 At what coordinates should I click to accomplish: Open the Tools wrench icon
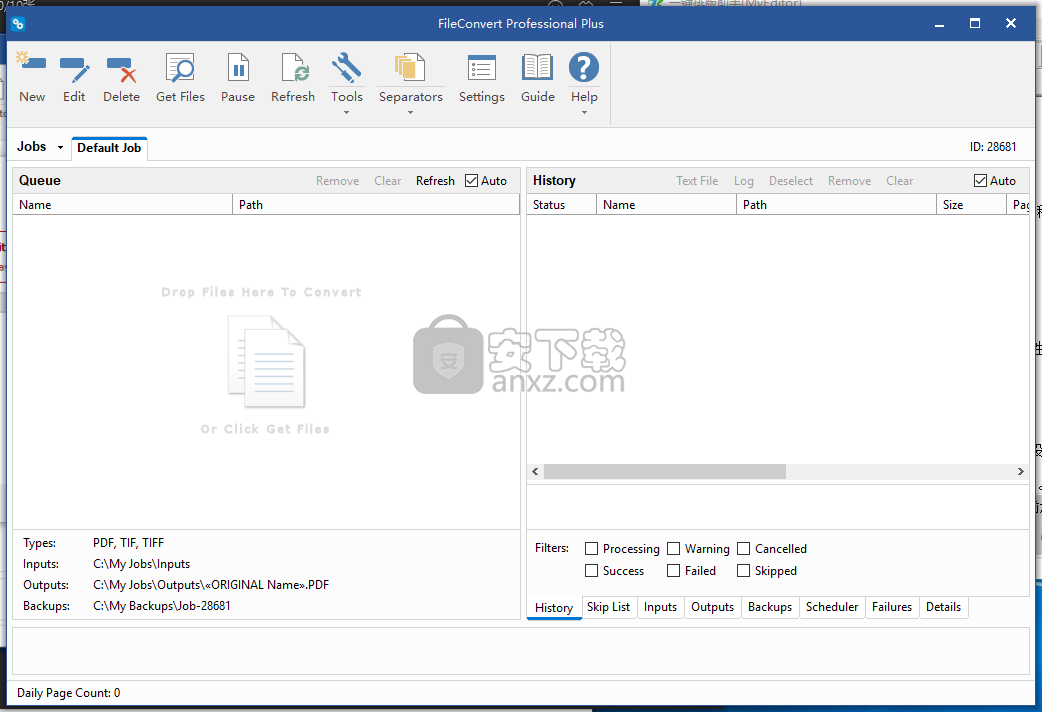(x=346, y=68)
